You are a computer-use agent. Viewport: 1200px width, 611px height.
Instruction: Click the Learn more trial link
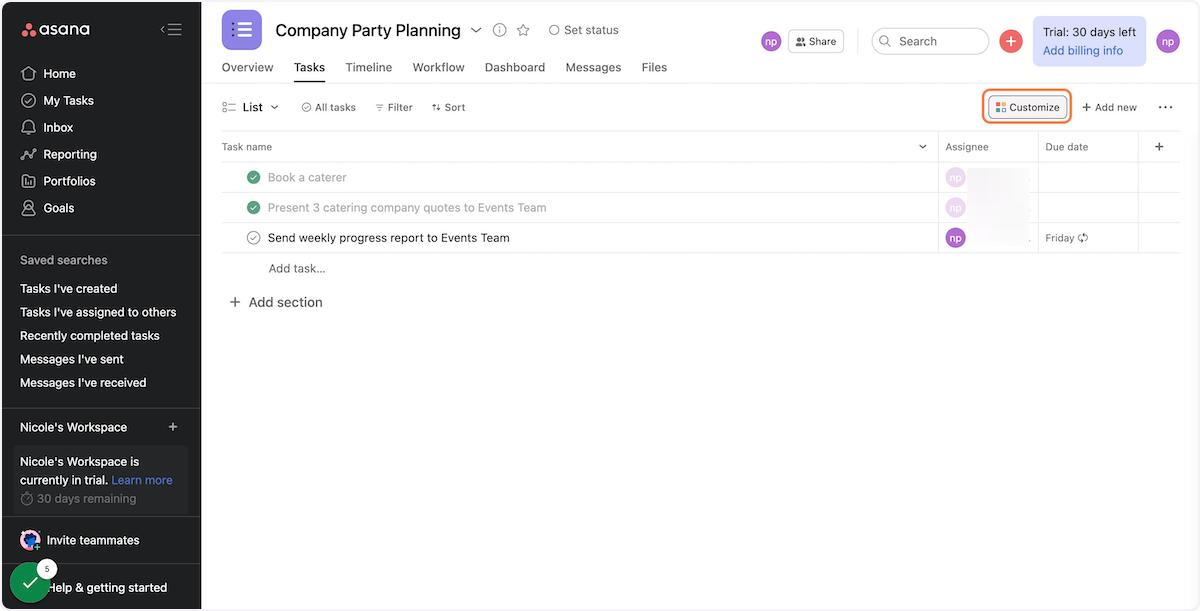[x=142, y=480]
